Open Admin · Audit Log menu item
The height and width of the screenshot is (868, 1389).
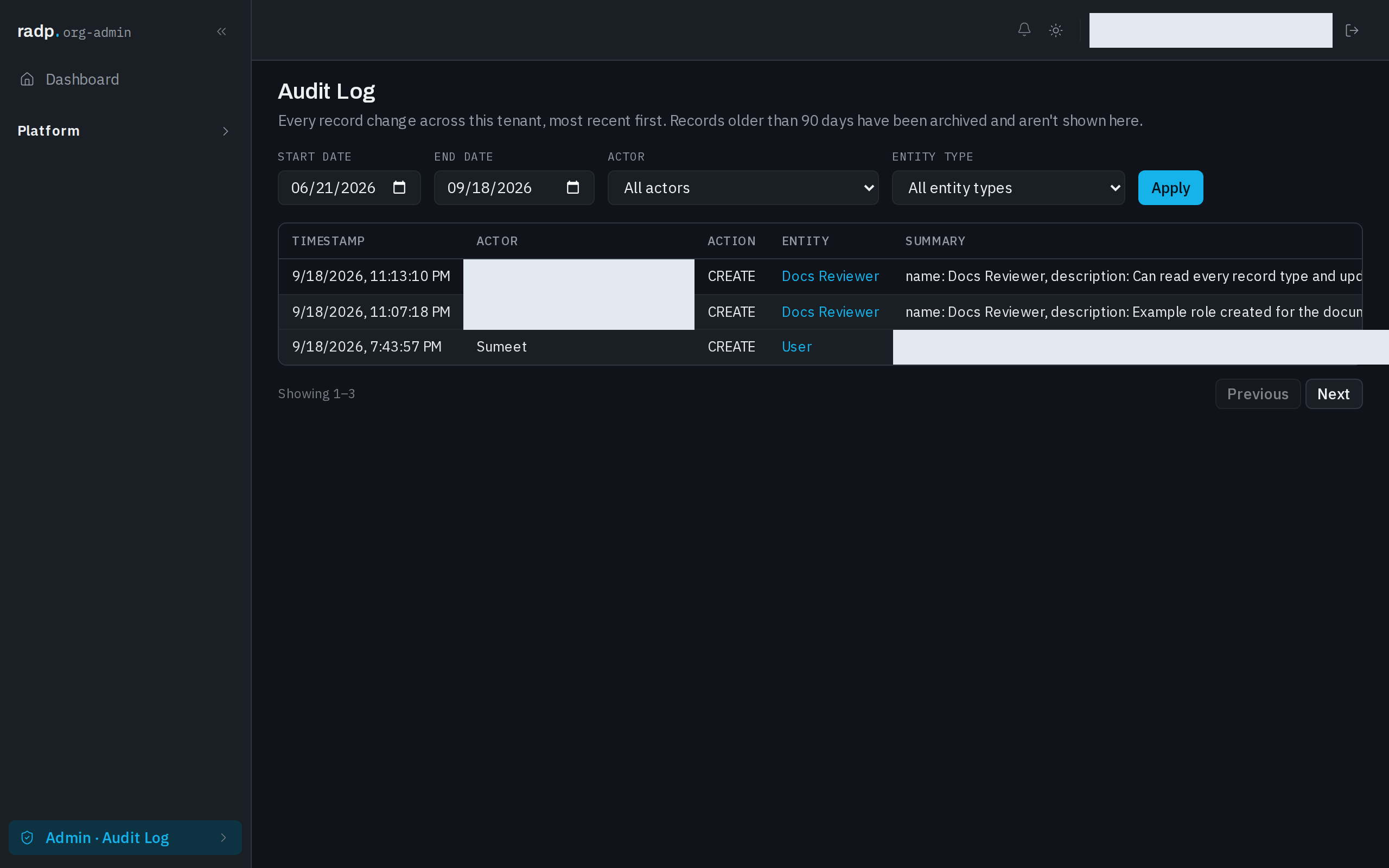coord(125,838)
